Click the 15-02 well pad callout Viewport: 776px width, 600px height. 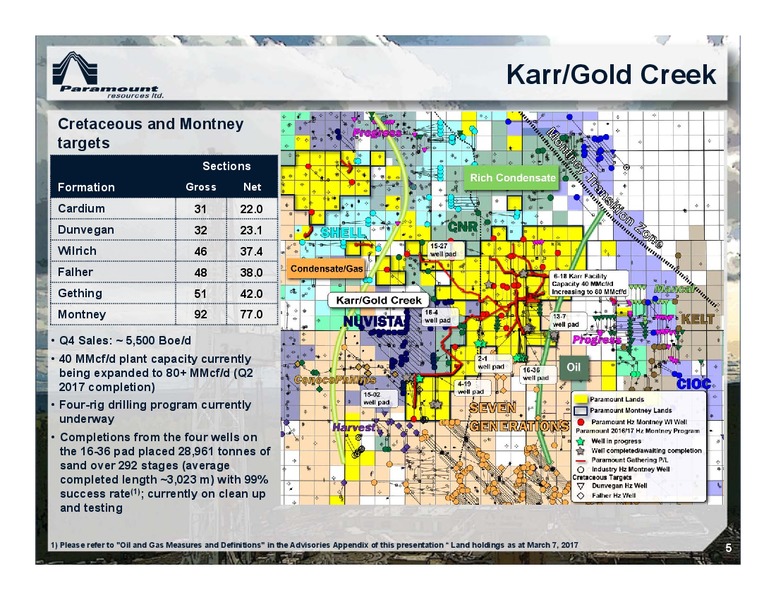click(x=379, y=399)
